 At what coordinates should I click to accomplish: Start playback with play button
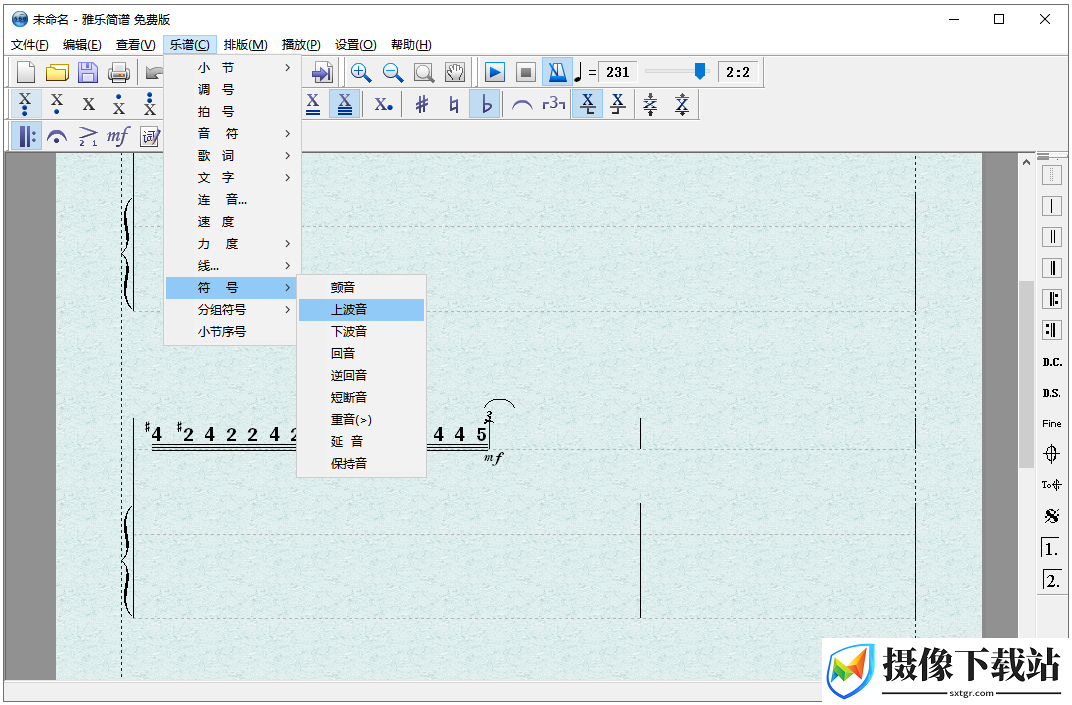(494, 72)
